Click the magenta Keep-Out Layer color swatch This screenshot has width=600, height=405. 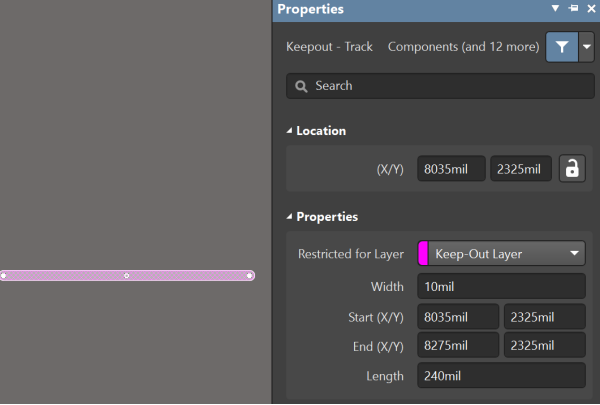[423, 254]
